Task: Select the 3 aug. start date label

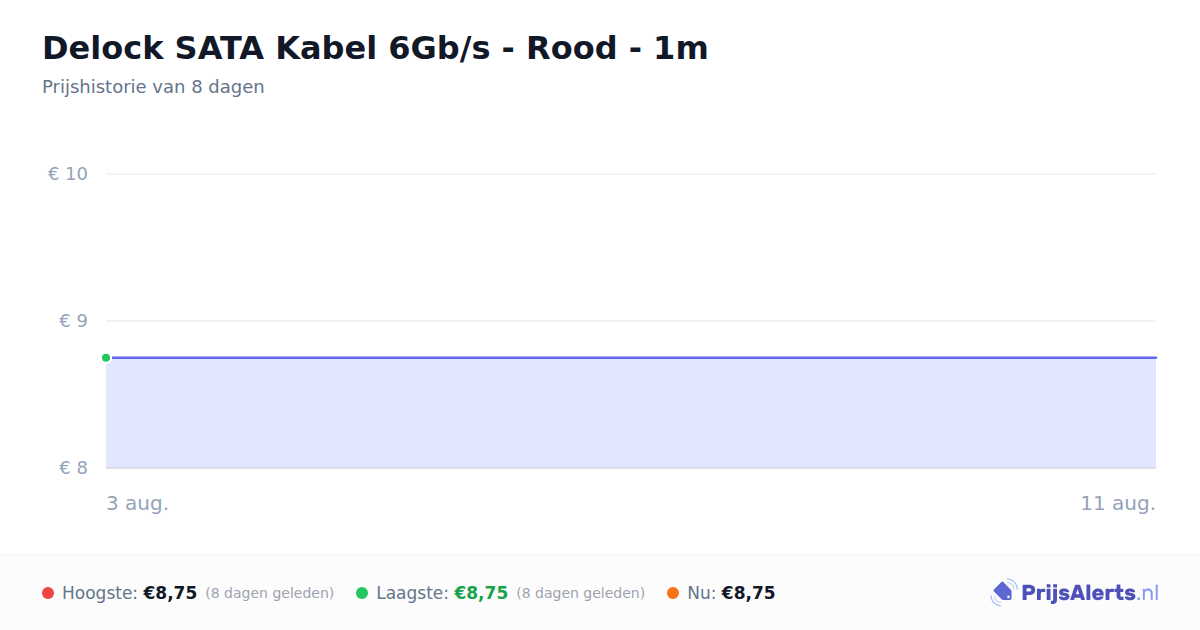Action: point(138,503)
